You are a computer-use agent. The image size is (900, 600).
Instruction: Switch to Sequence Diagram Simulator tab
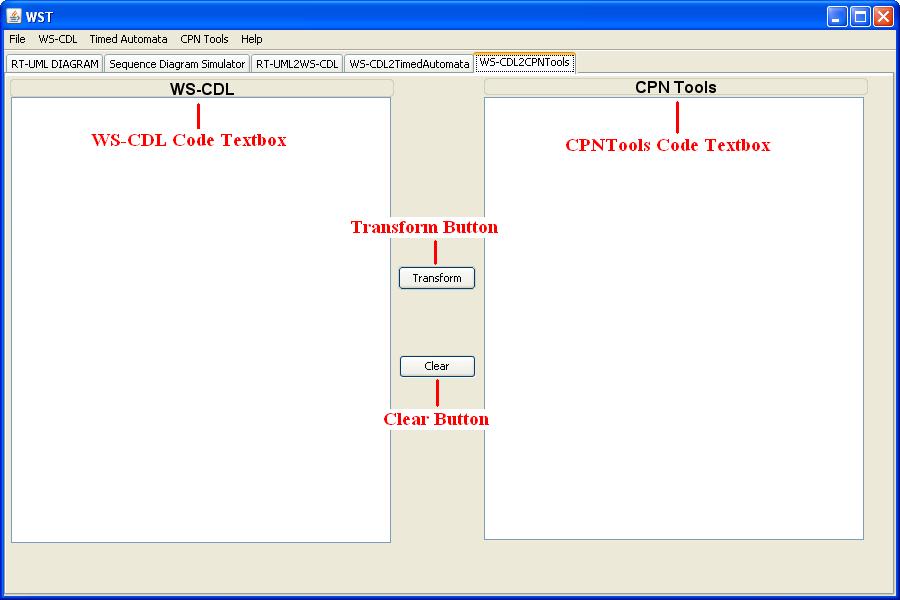point(177,64)
